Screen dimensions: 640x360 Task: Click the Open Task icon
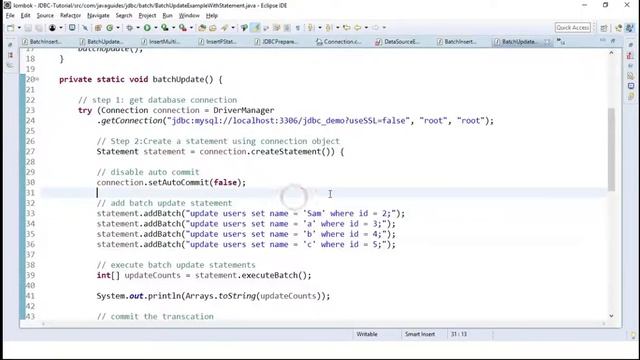(213, 28)
